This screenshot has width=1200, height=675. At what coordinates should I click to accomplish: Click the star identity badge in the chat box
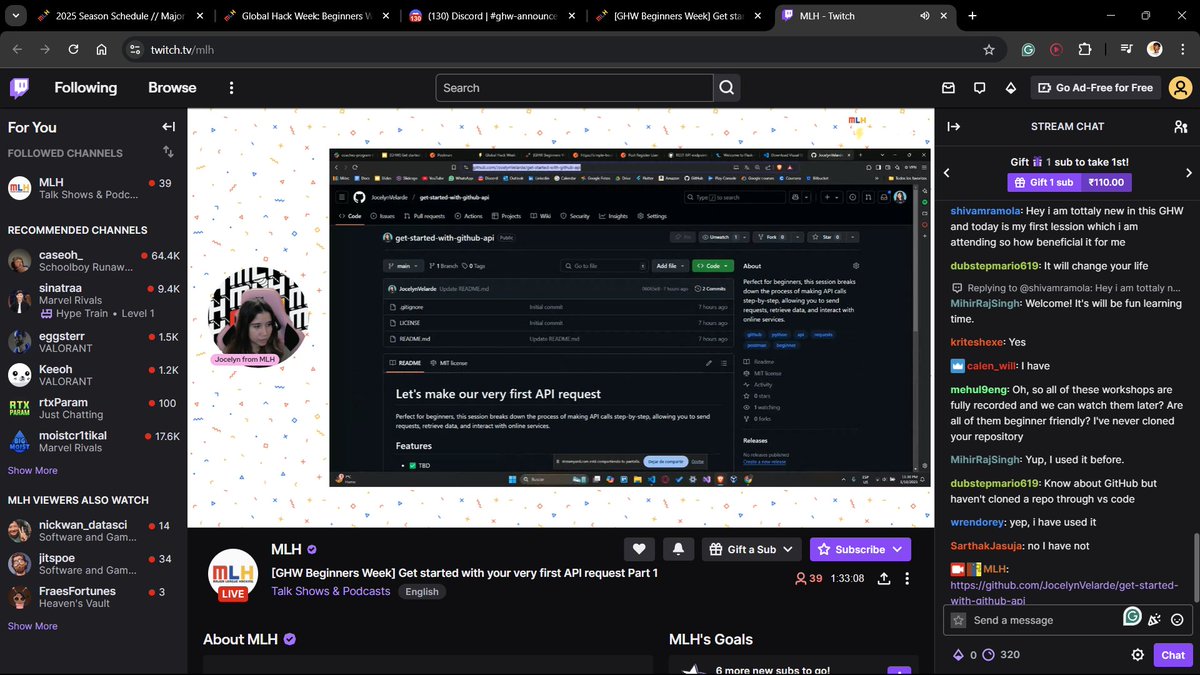pos(958,620)
